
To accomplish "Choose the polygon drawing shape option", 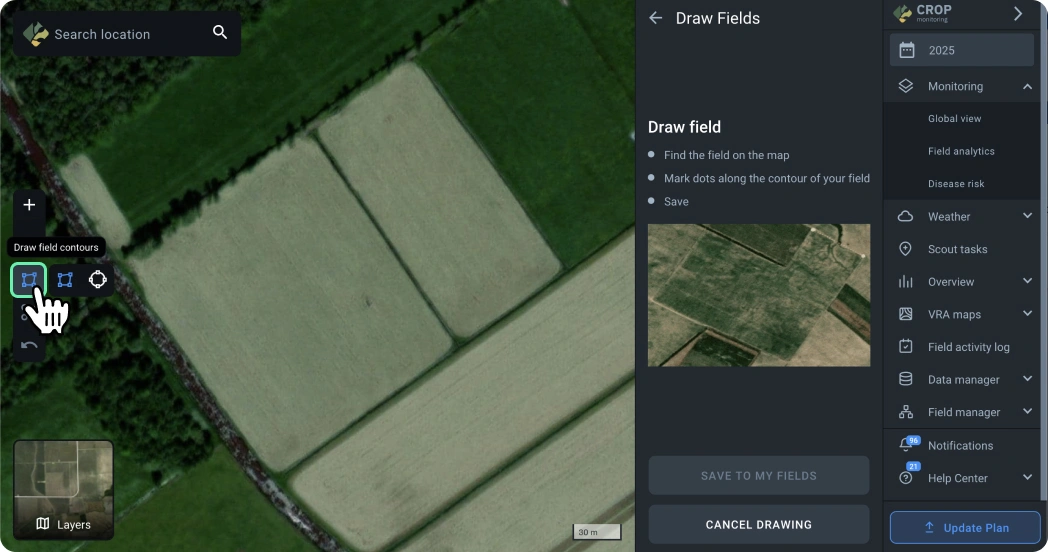I will tap(65, 280).
